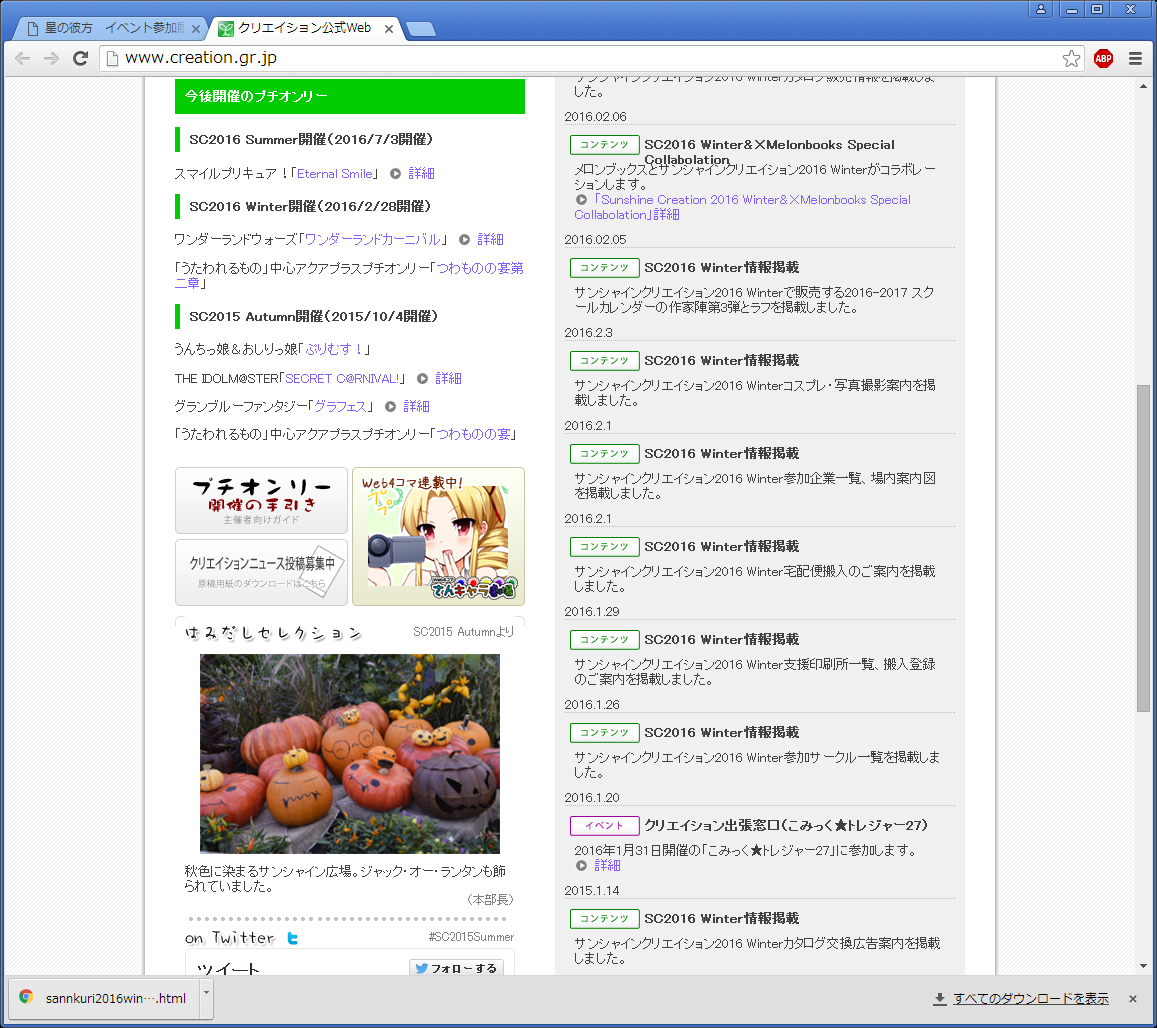
Task: Open the Adblock Plus extension icon
Action: pos(1103,58)
